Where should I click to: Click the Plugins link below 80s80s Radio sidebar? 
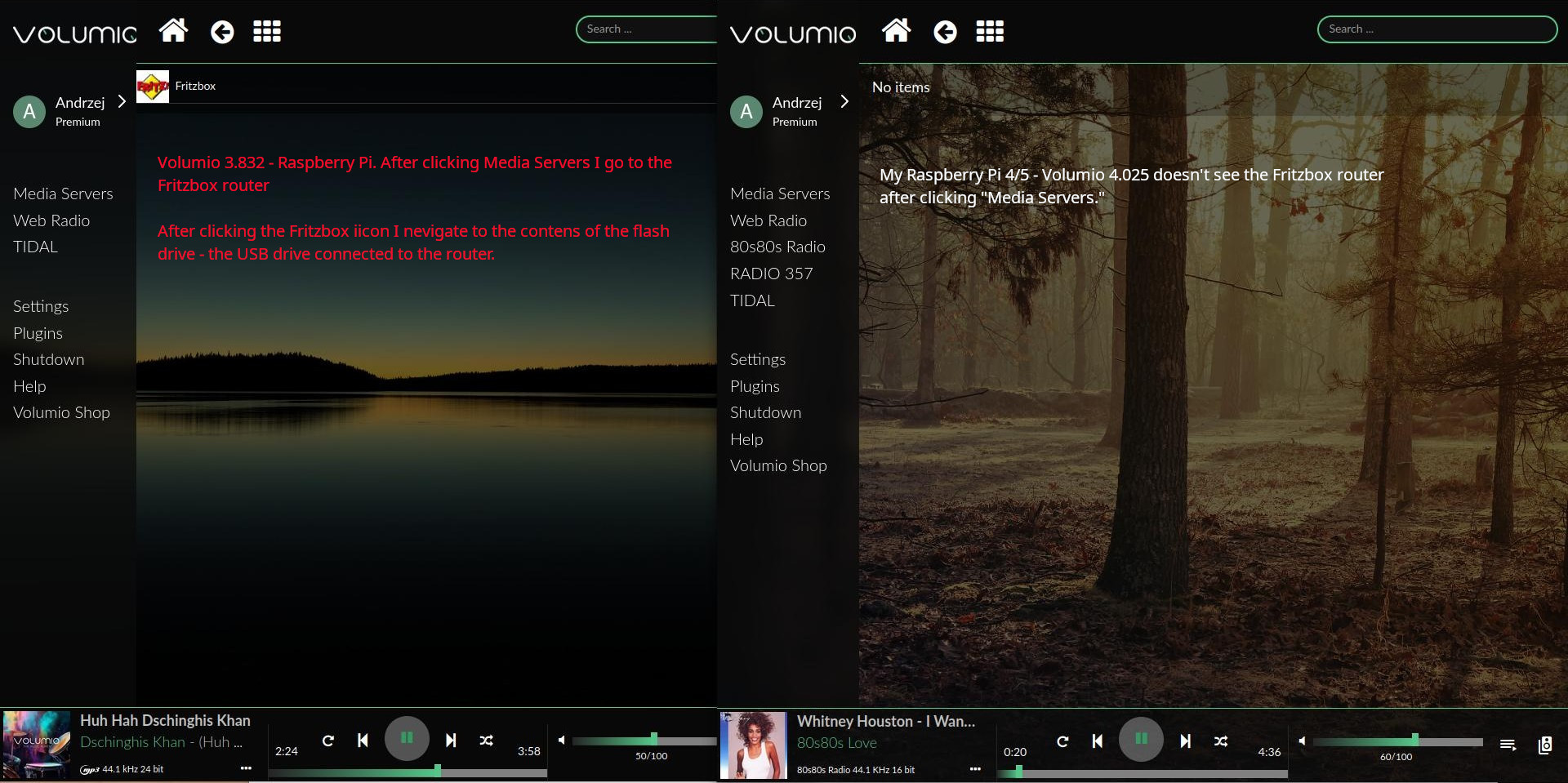[755, 386]
